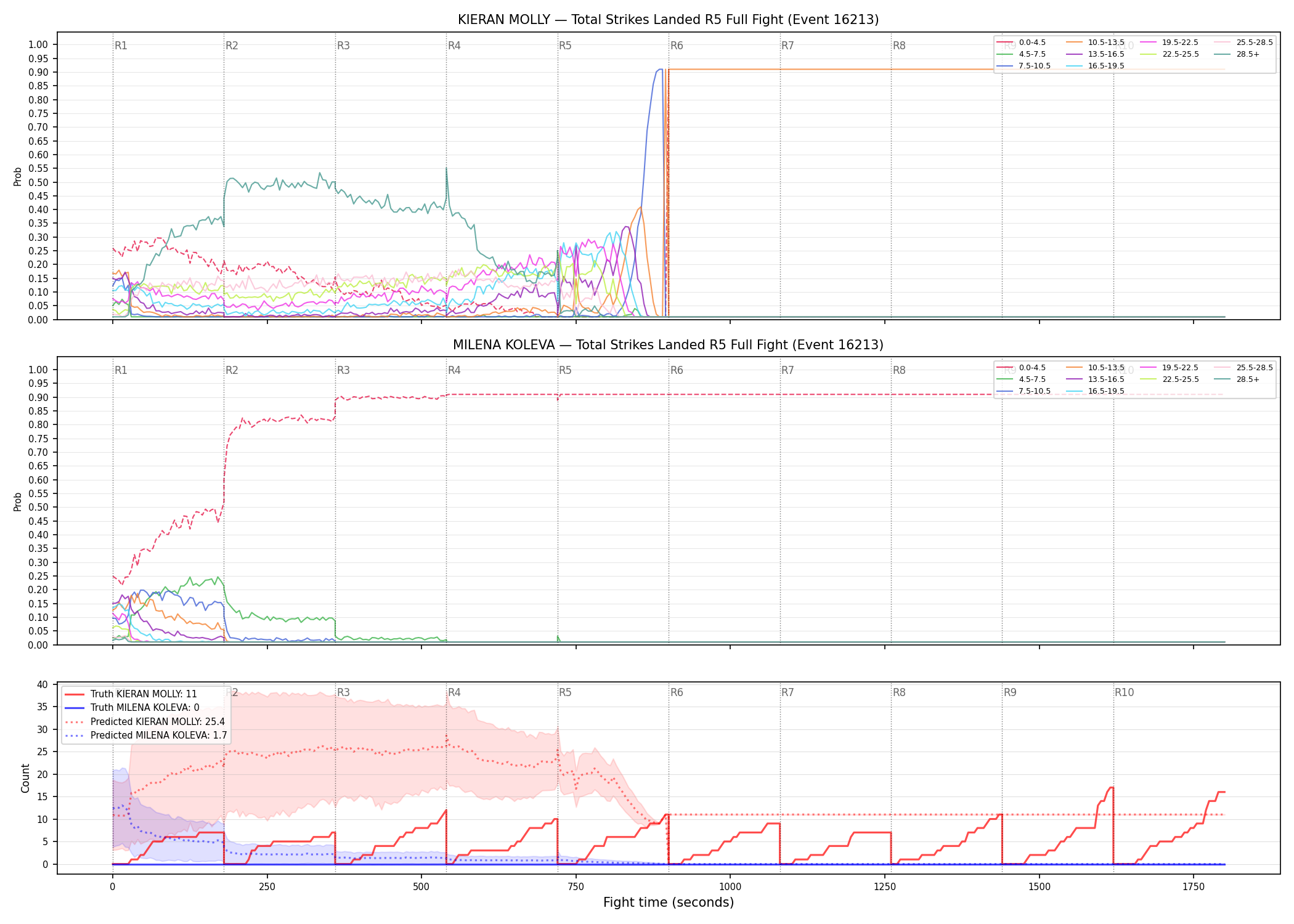Click '19.5-22.5' in Kieran Molly chart legend
The width and height of the screenshot is (1294, 924).
coord(1180,43)
